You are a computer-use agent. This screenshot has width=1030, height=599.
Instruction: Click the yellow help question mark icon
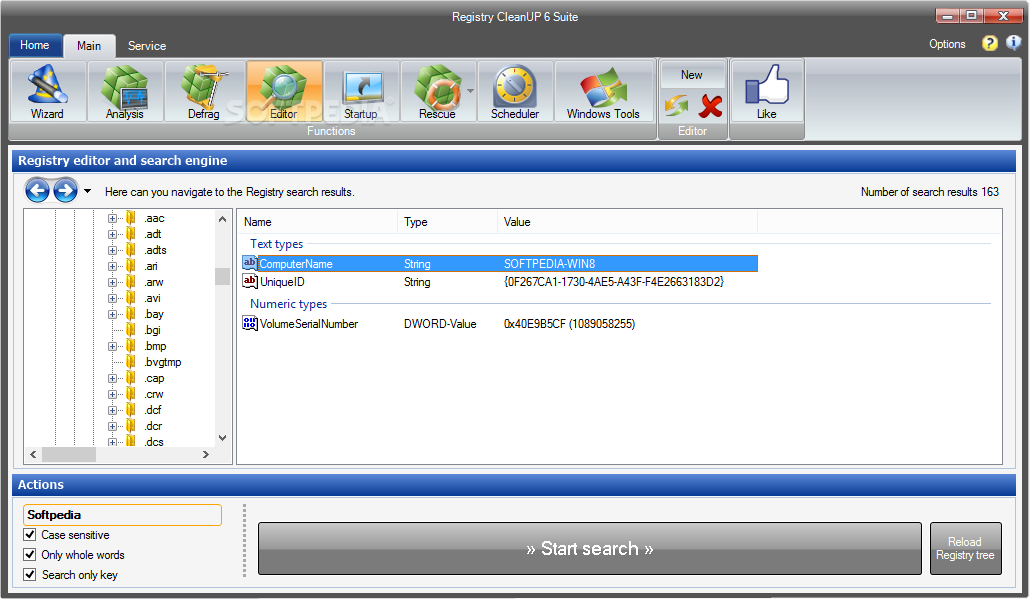pyautogui.click(x=989, y=43)
